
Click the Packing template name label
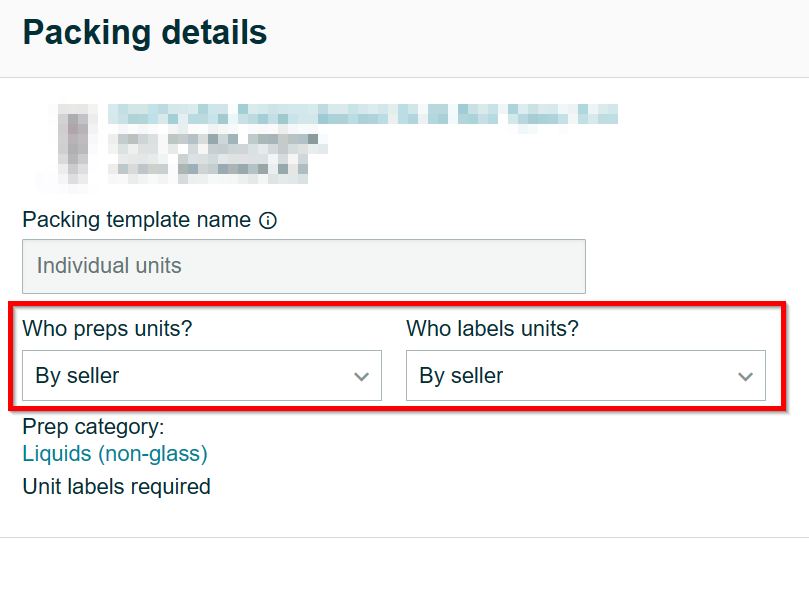(136, 220)
